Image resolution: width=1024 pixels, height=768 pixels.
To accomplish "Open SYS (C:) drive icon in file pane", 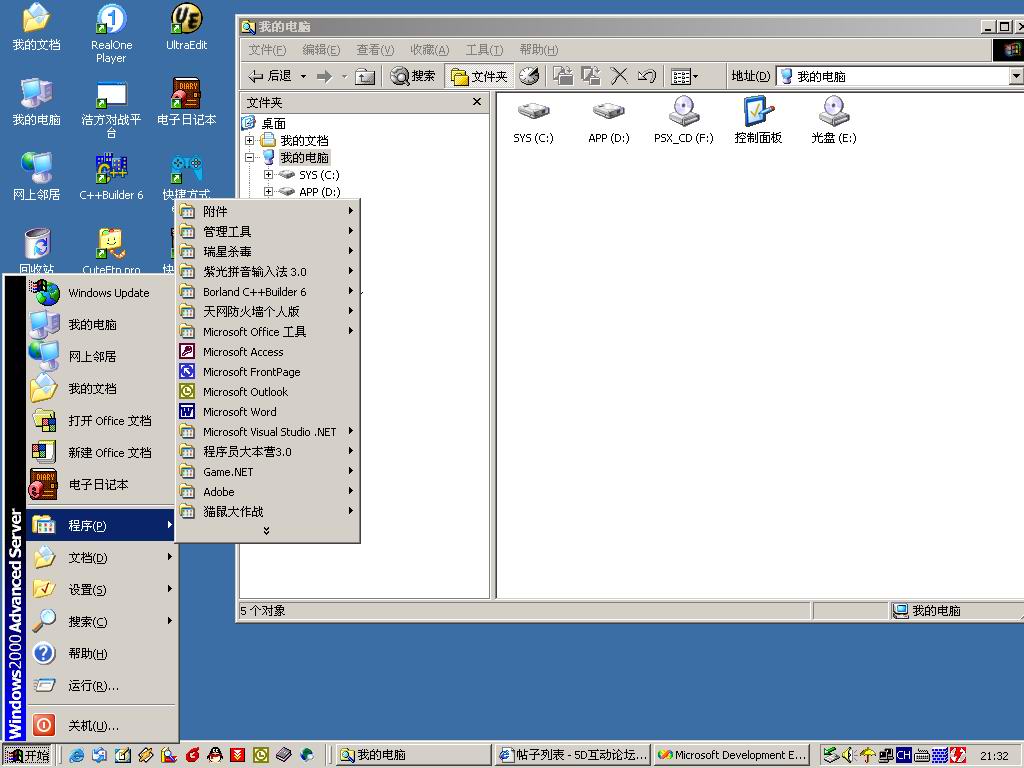I will pyautogui.click(x=534, y=120).
